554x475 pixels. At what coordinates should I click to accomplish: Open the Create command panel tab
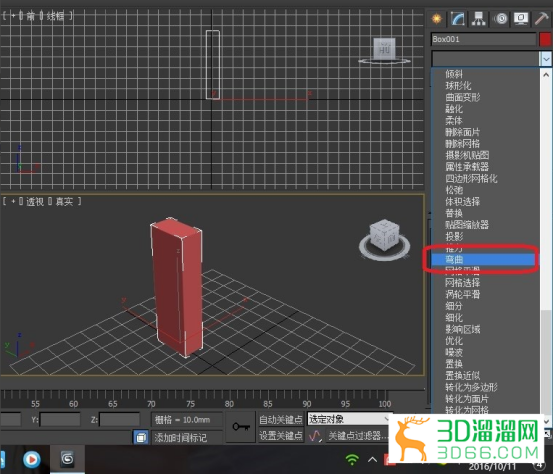pos(437,18)
